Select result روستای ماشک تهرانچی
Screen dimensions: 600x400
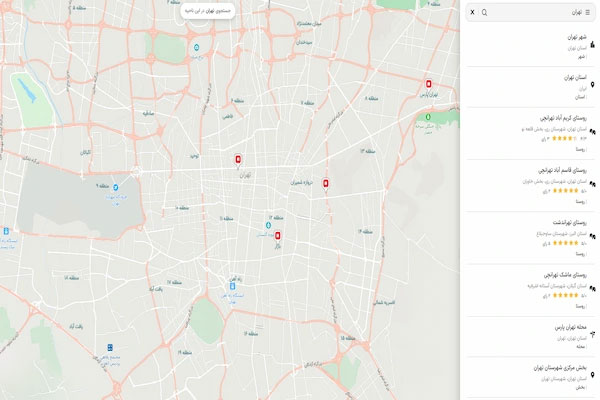point(530,291)
